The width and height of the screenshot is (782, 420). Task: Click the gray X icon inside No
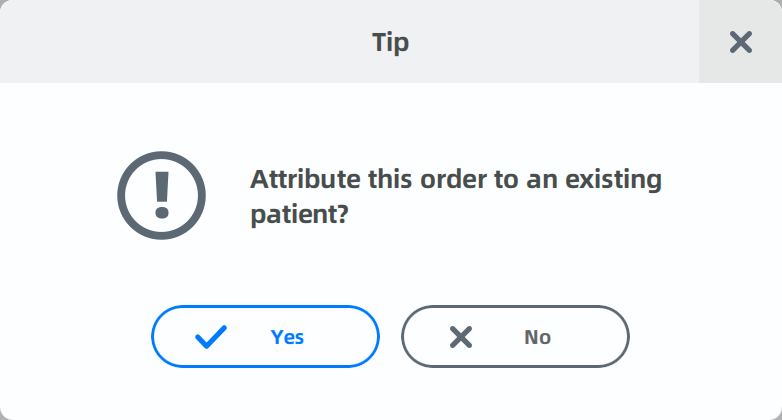[x=461, y=337]
